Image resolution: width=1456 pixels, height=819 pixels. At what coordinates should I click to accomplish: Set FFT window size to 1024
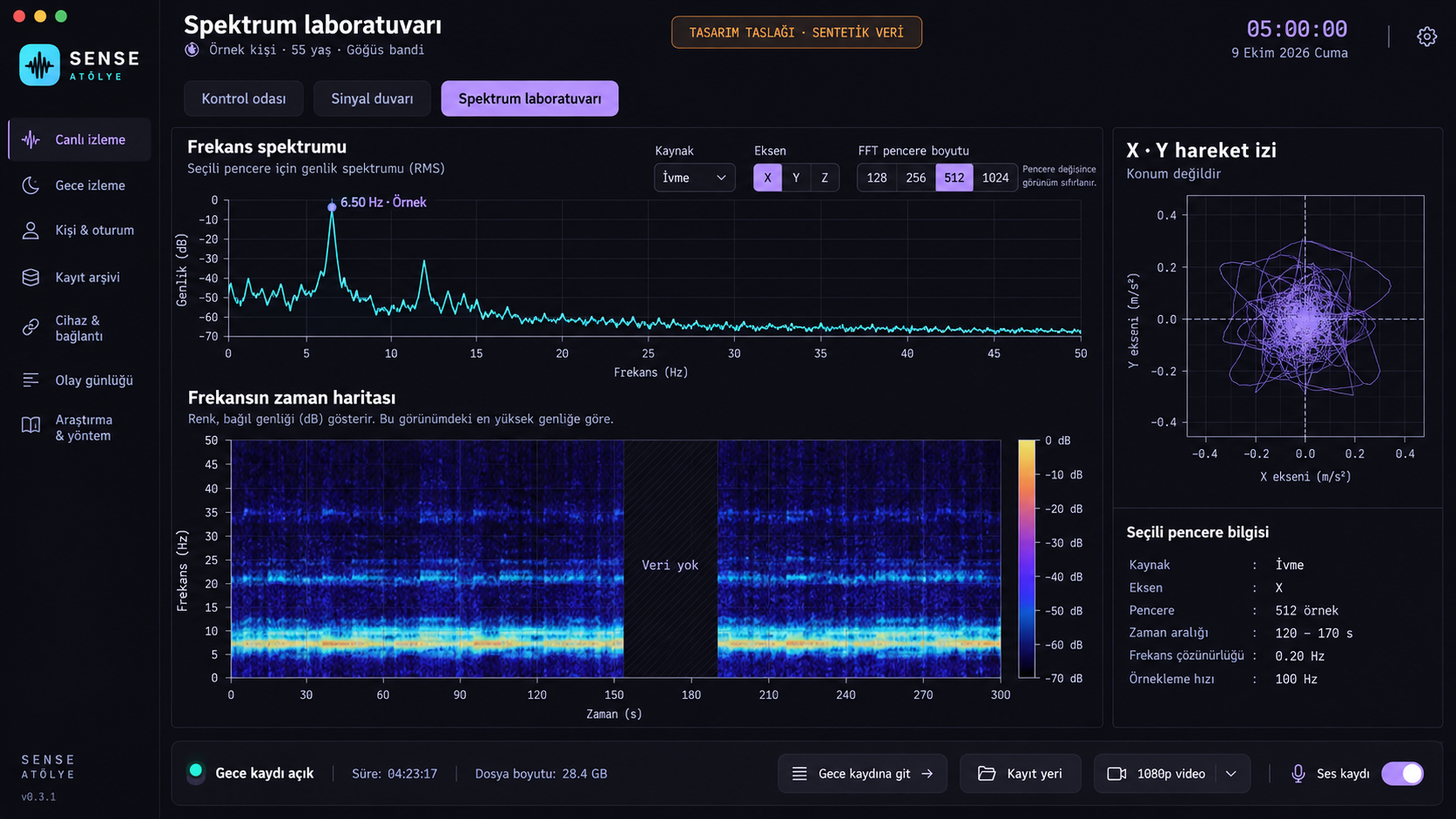(x=995, y=178)
